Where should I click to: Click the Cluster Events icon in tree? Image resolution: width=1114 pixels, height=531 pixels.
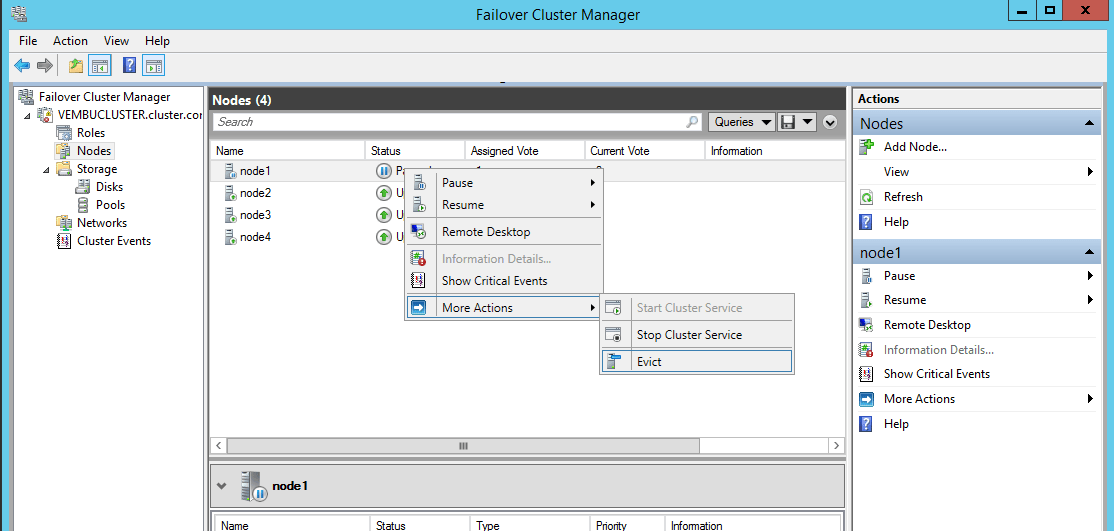click(64, 241)
